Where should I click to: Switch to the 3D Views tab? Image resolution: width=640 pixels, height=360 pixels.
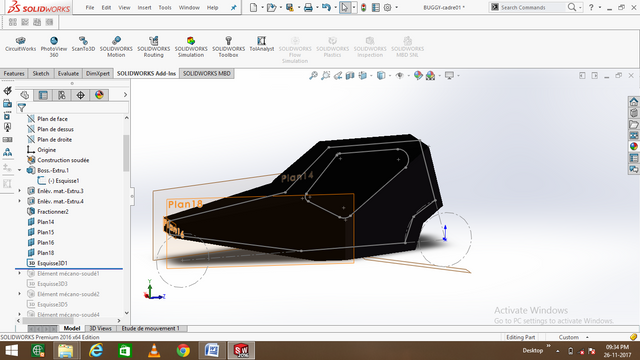point(100,328)
